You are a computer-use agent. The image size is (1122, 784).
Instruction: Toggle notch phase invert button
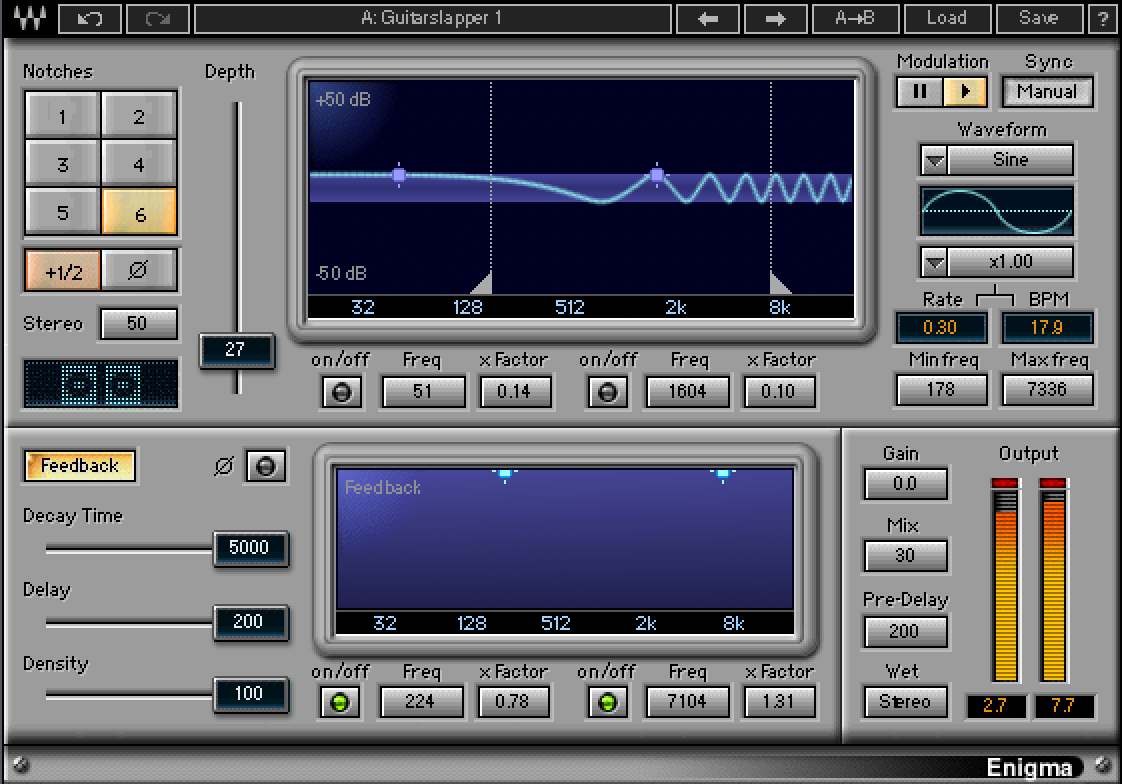pyautogui.click(x=139, y=271)
